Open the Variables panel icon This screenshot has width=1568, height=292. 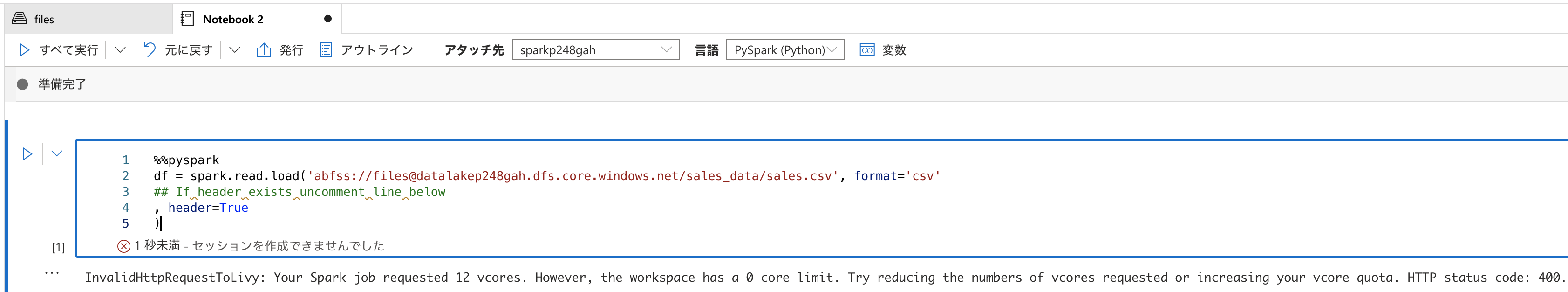pyautogui.click(x=867, y=50)
